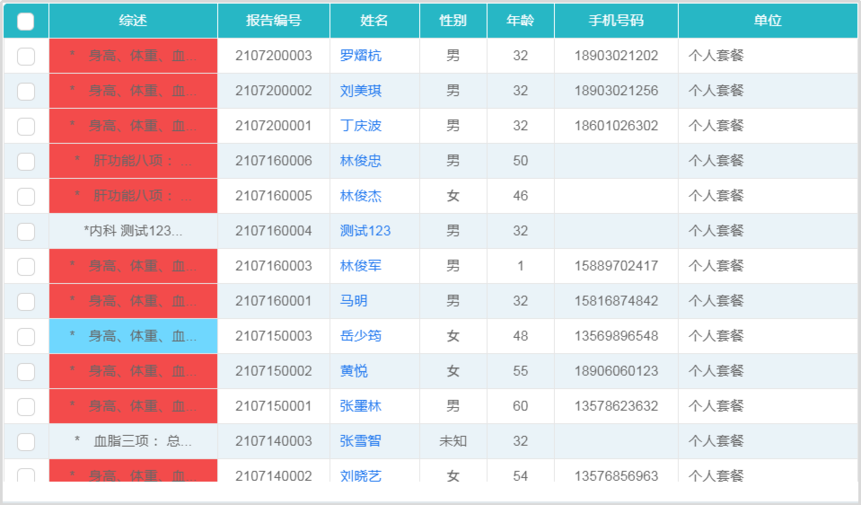Tick the select-all checkbox in the table header

[26, 21]
